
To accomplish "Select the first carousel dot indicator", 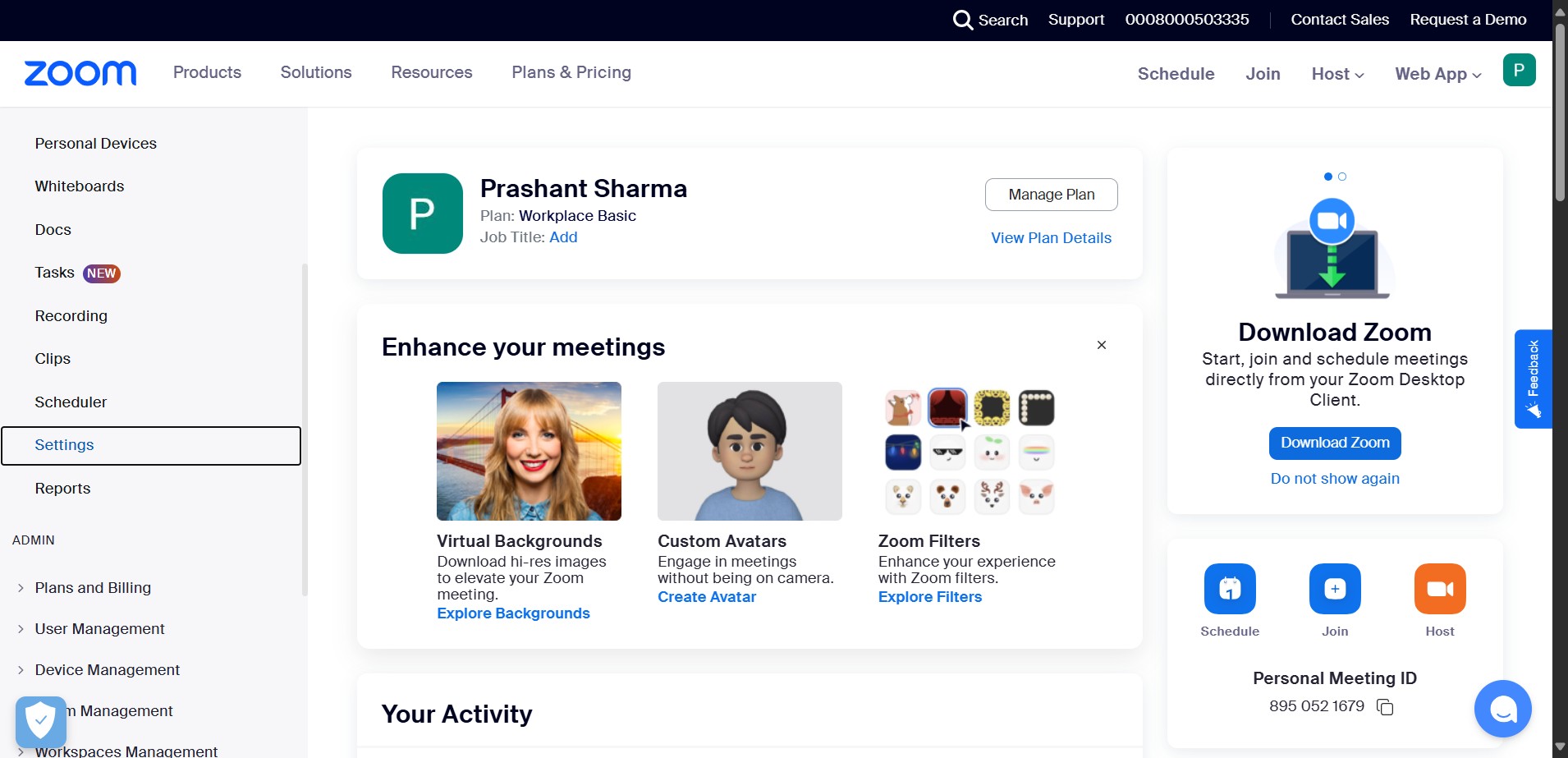I will [x=1328, y=177].
